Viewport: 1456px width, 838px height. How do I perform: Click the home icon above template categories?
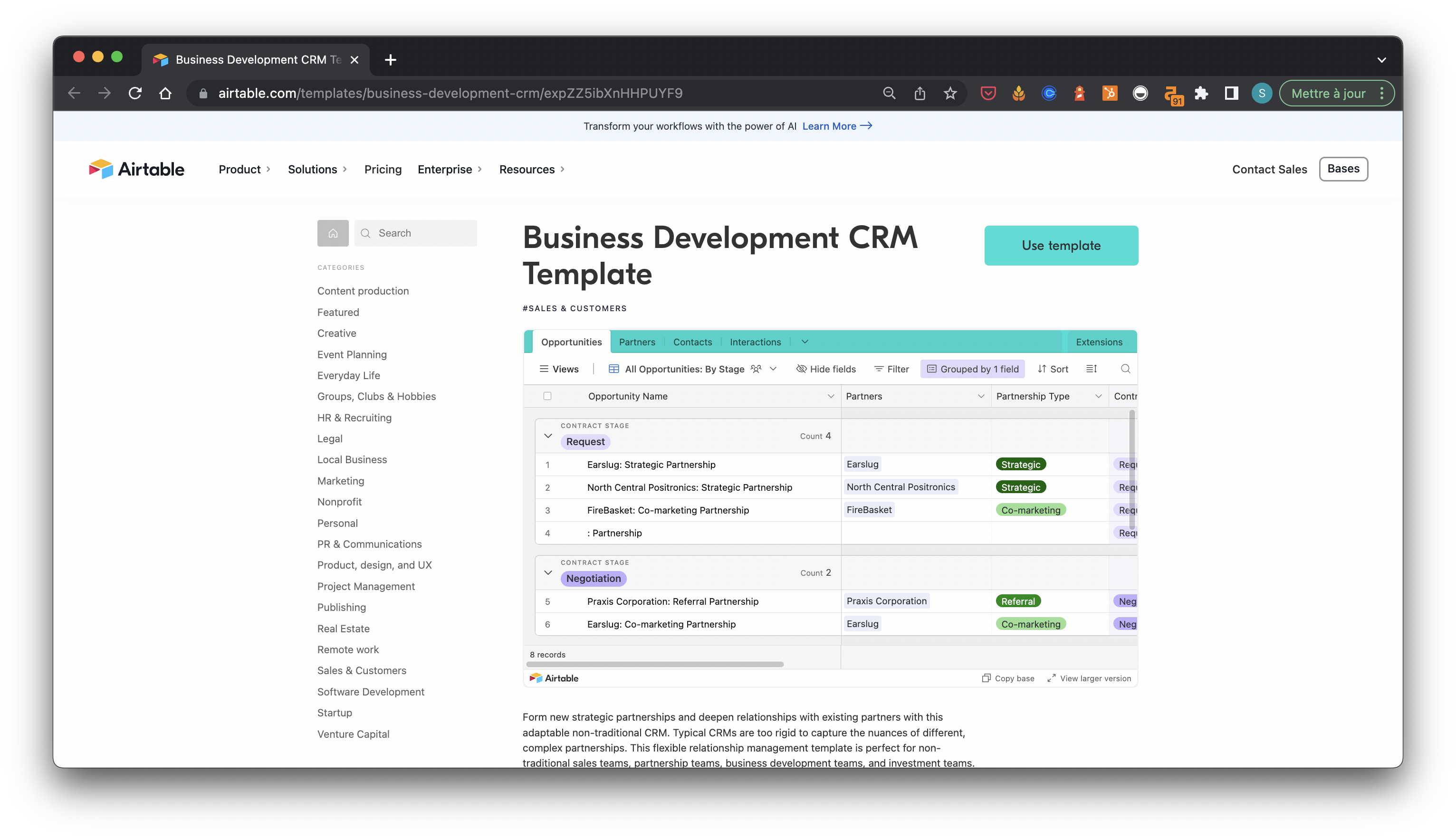(333, 233)
